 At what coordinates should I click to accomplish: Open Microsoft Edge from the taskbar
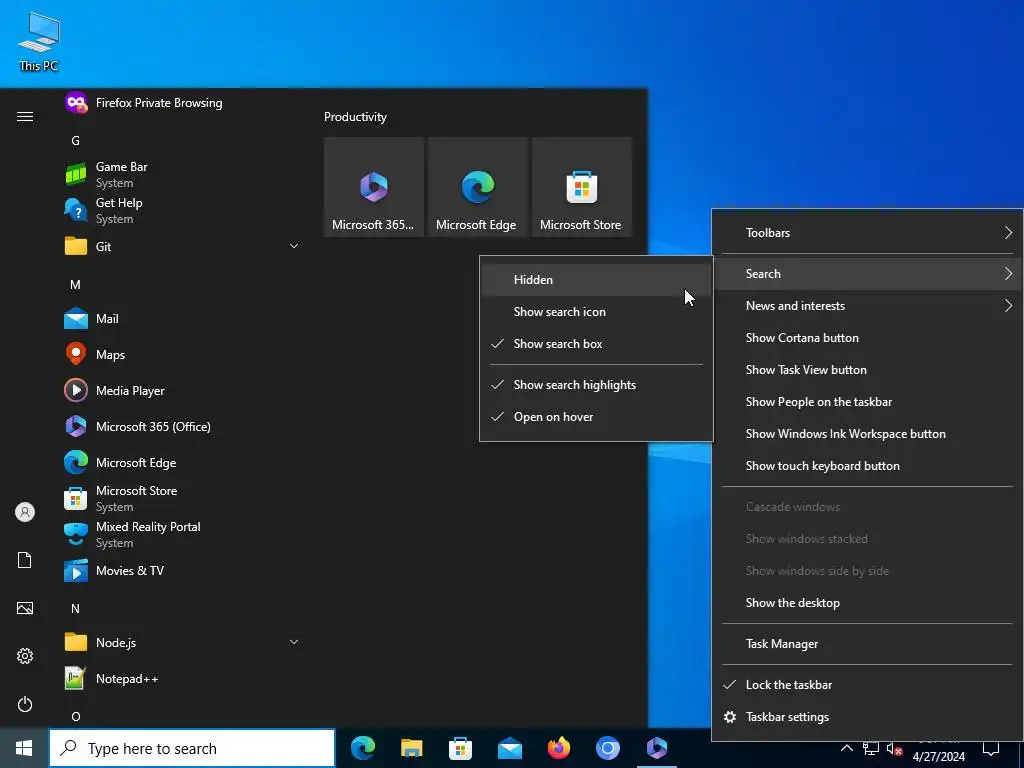[362, 748]
